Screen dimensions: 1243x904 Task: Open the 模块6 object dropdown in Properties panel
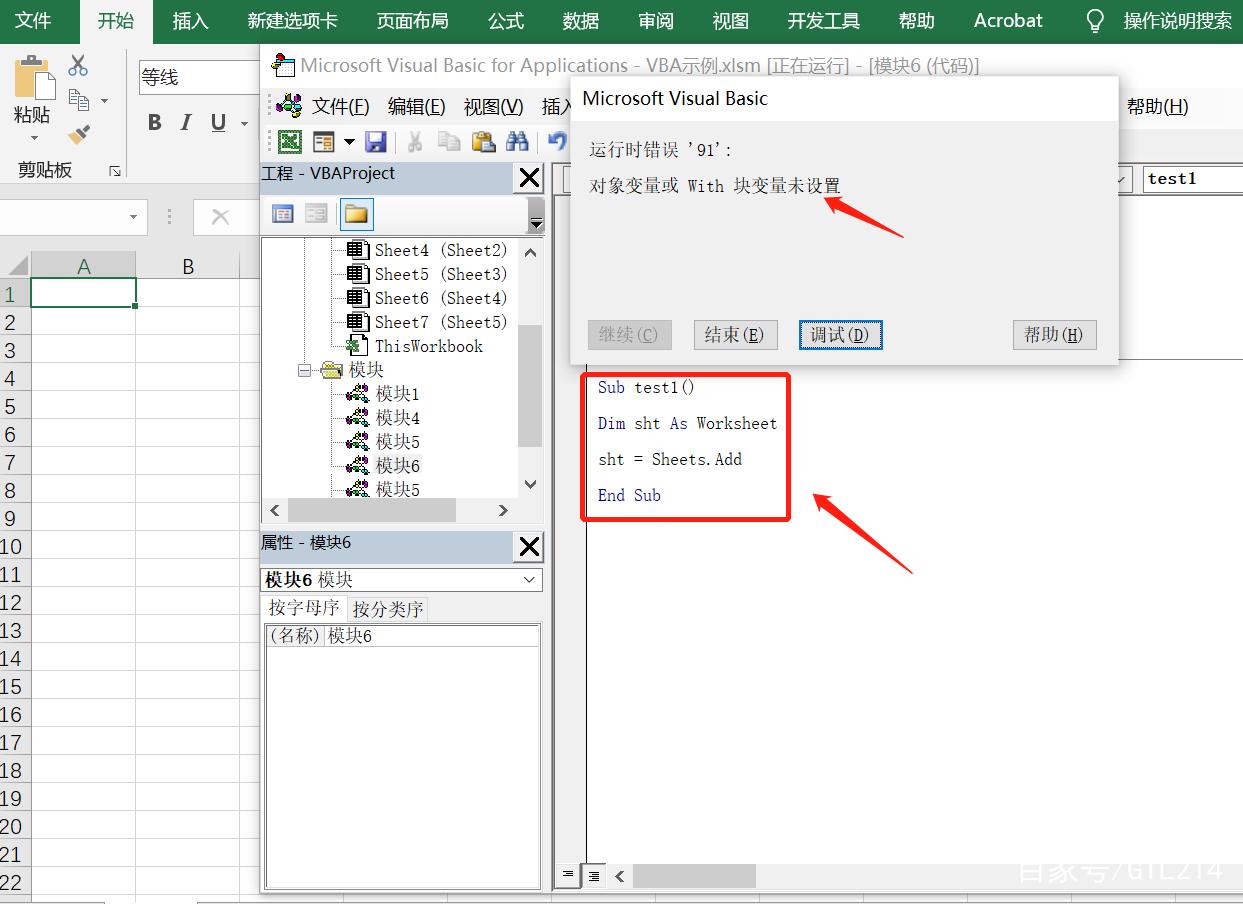coord(530,579)
